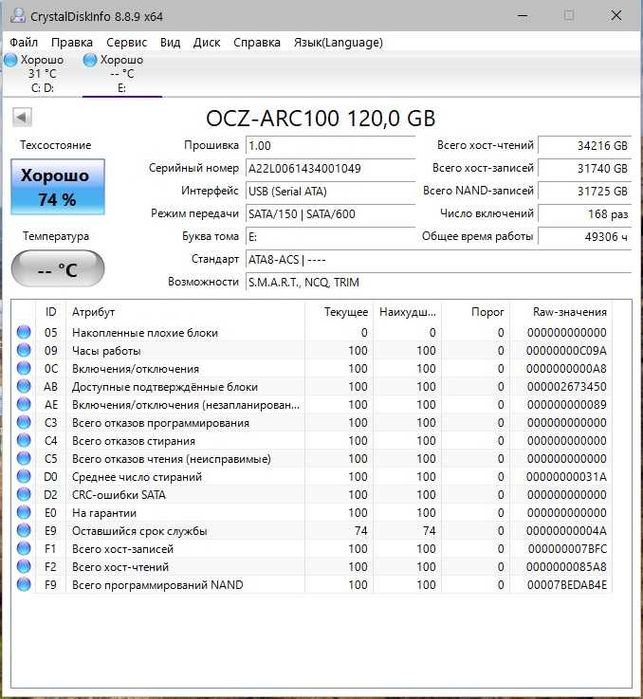Click the Буква тома field showing E:
Viewport: 643px width, 699px height.
(x=330, y=237)
